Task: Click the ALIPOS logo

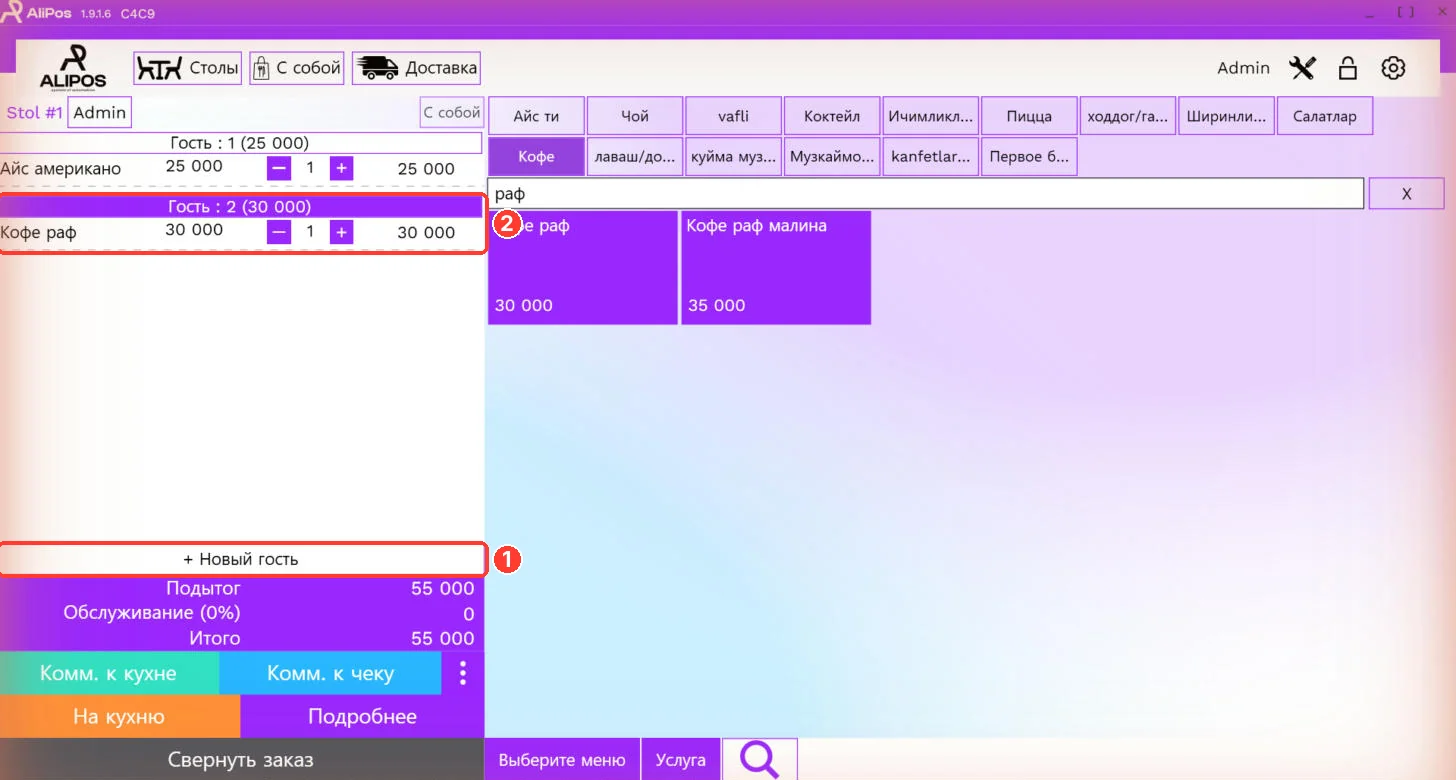Action: tap(73, 68)
